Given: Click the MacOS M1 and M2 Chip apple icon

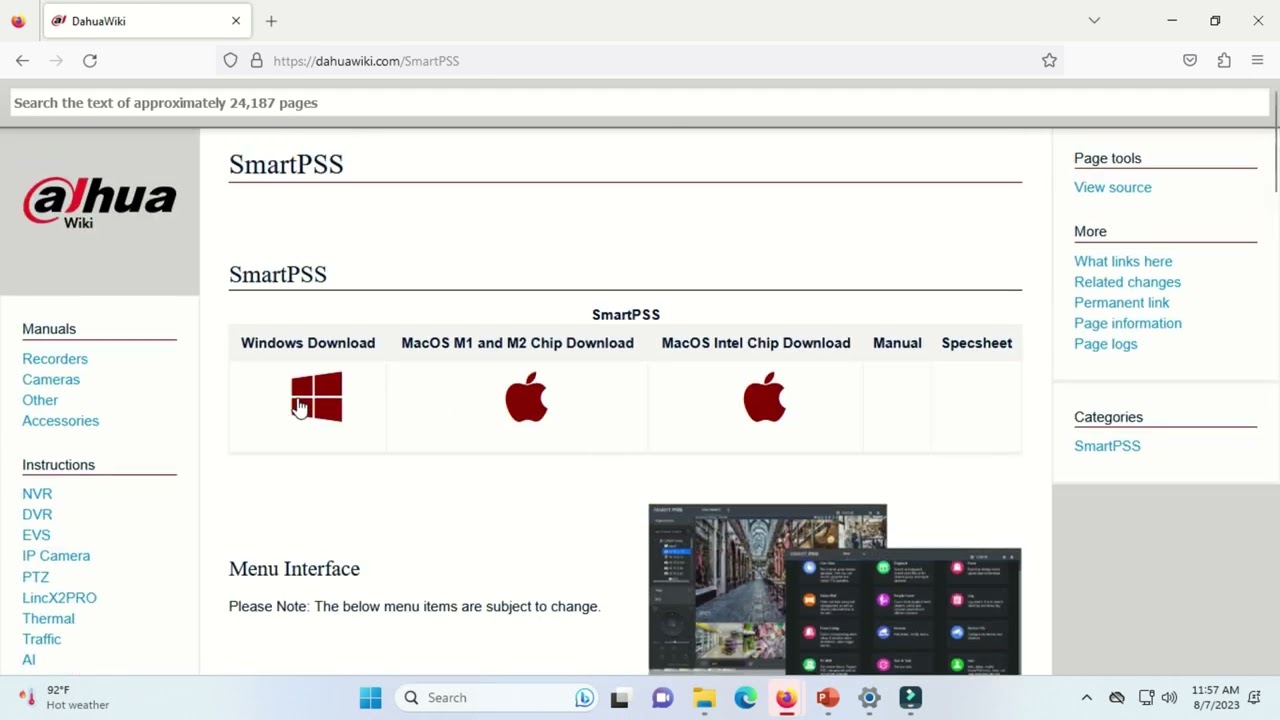Looking at the screenshot, I should tap(526, 397).
